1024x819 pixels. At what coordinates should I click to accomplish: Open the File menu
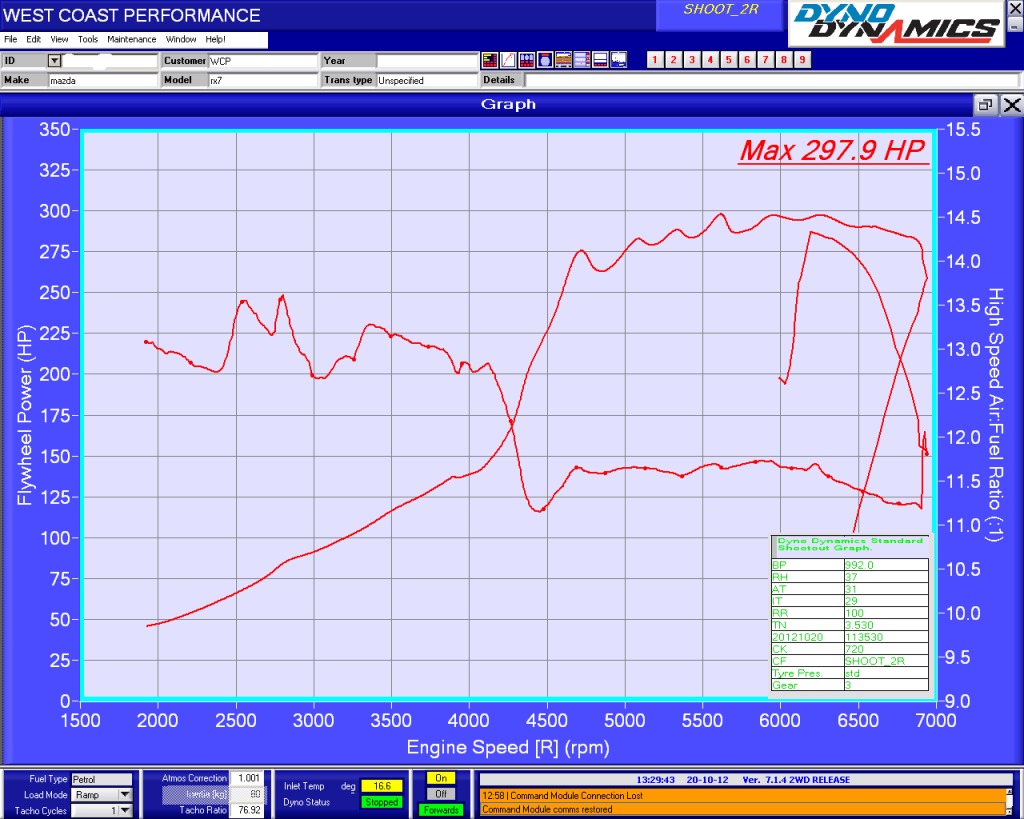(x=10, y=39)
